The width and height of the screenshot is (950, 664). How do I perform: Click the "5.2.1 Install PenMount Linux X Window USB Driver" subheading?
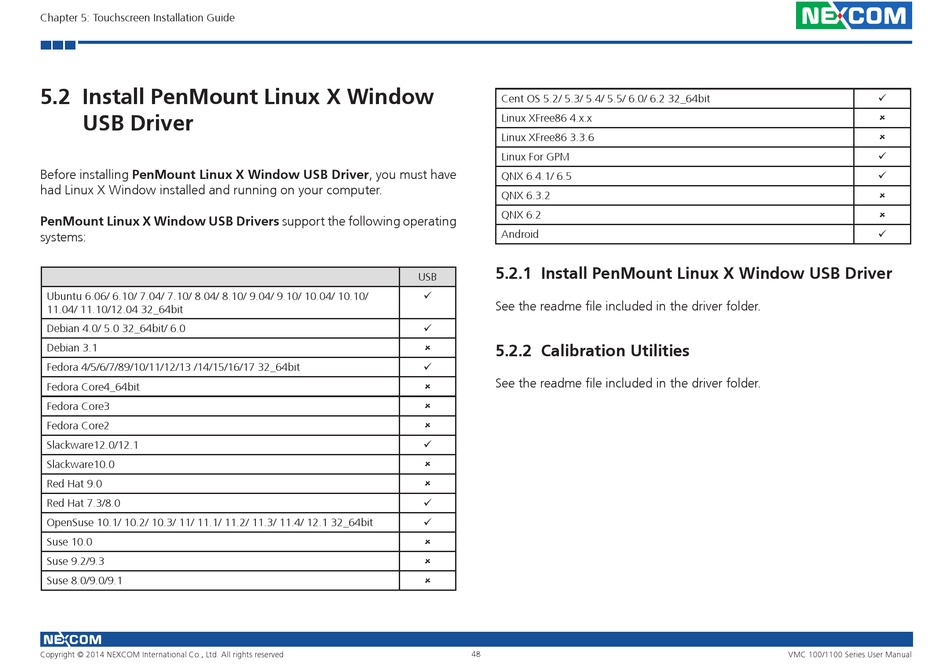[x=694, y=273]
